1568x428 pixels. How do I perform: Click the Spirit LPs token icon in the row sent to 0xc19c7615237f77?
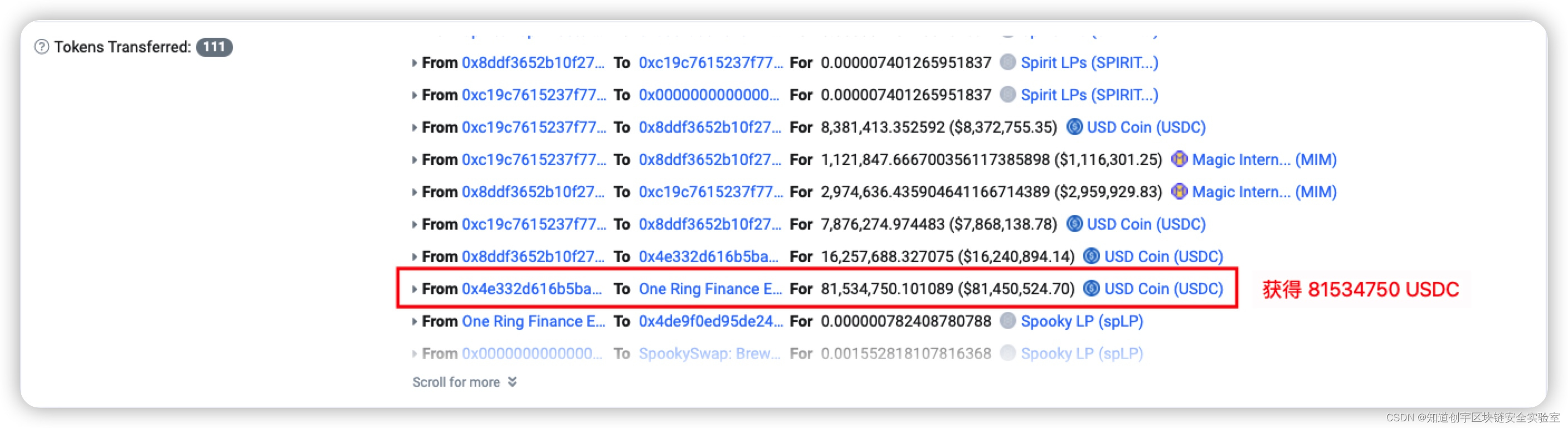tap(1008, 62)
